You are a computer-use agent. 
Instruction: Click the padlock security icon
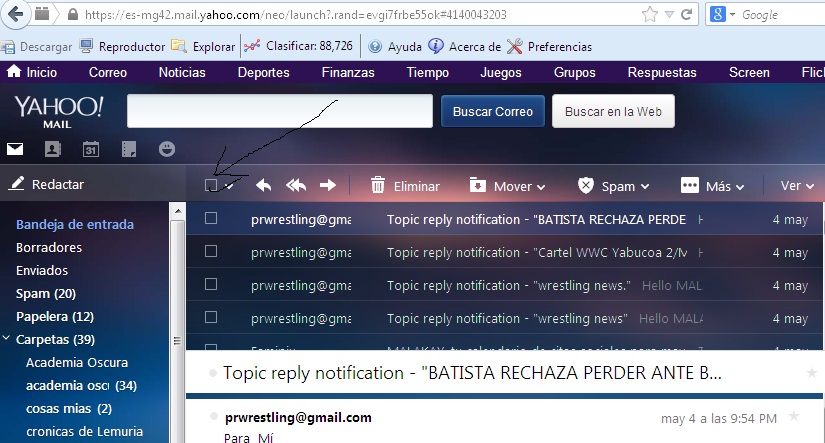point(73,14)
